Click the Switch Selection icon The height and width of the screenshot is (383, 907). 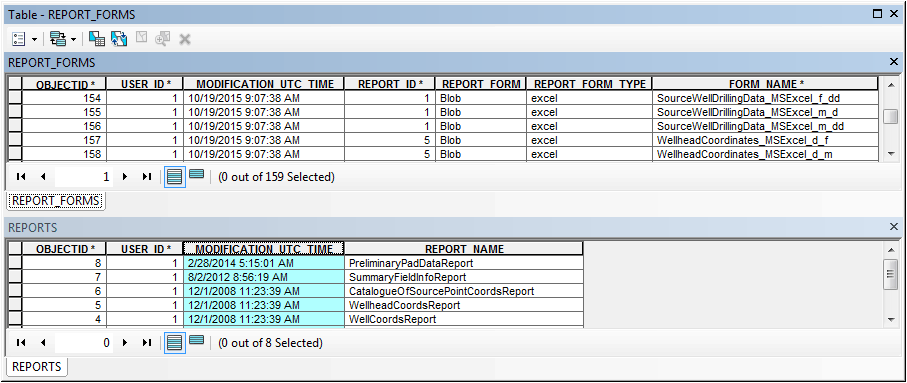coord(119,39)
